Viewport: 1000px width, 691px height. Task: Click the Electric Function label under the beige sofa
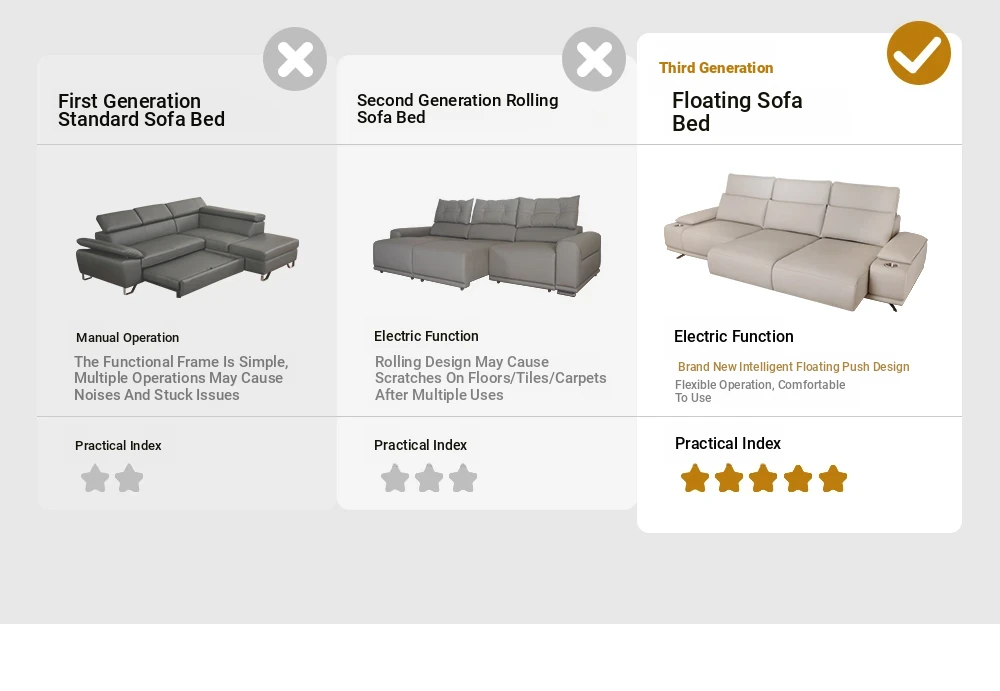[733, 336]
